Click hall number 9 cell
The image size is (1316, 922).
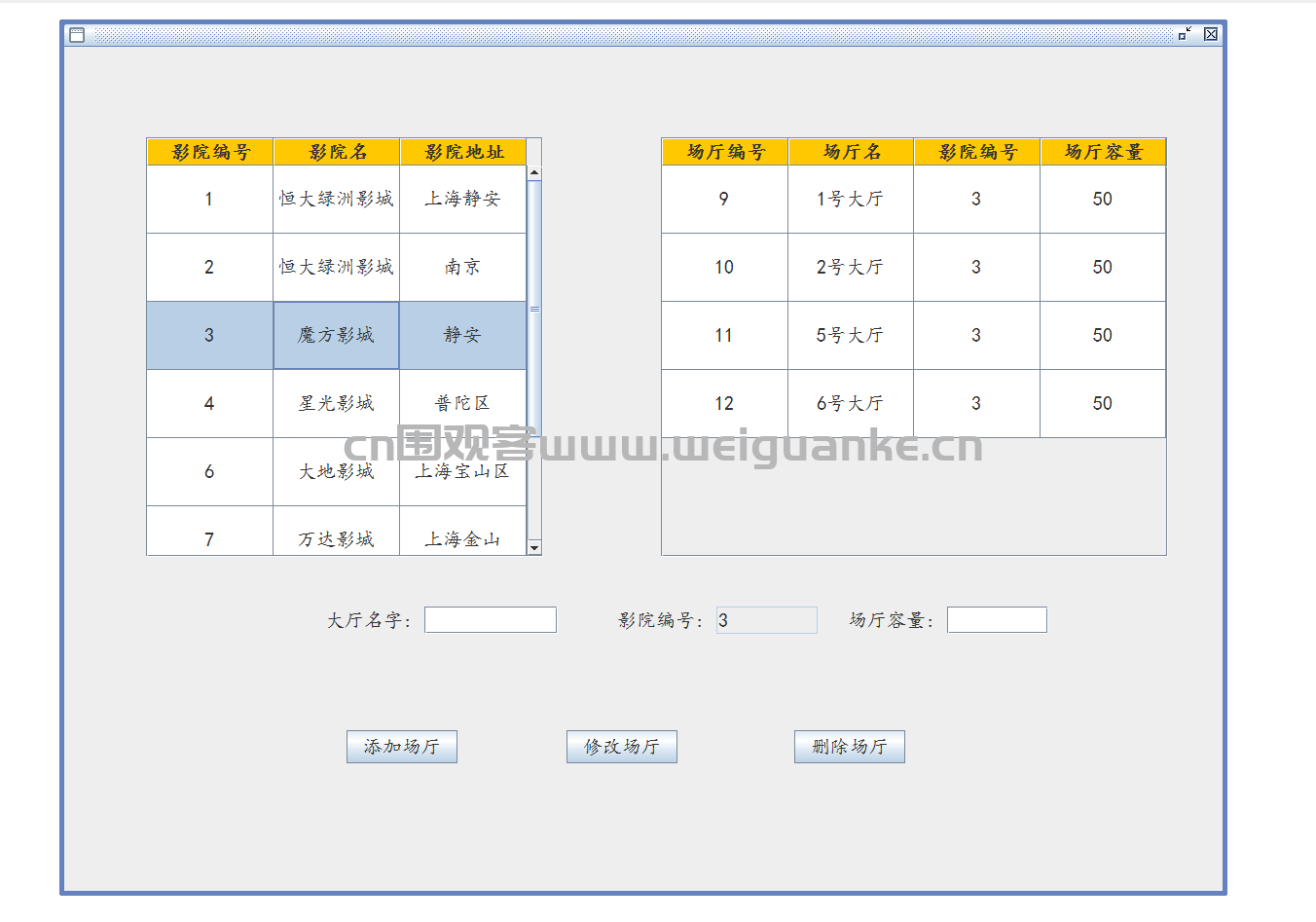tap(725, 200)
